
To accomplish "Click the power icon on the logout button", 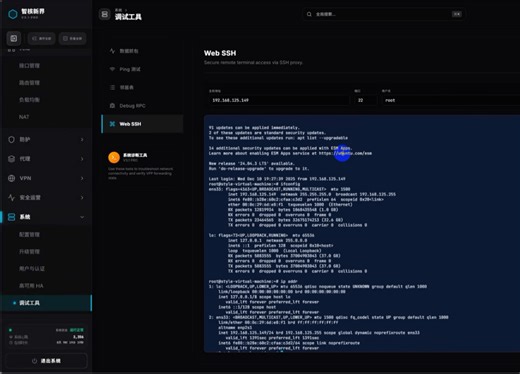I will point(34,361).
